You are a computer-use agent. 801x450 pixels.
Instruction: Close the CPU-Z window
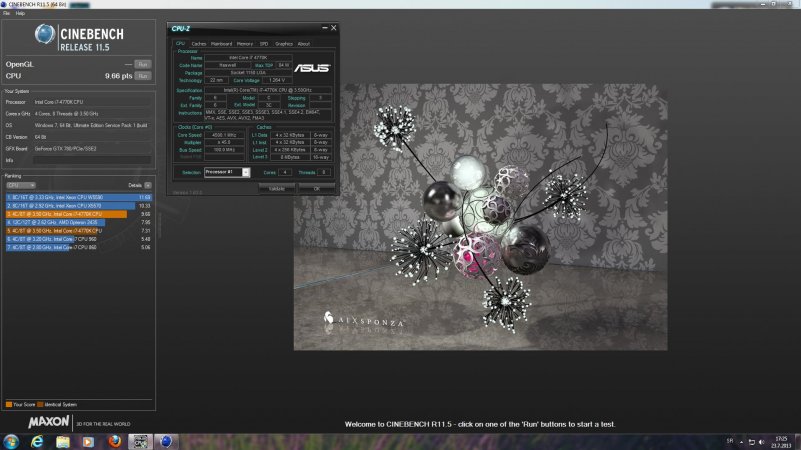334,28
